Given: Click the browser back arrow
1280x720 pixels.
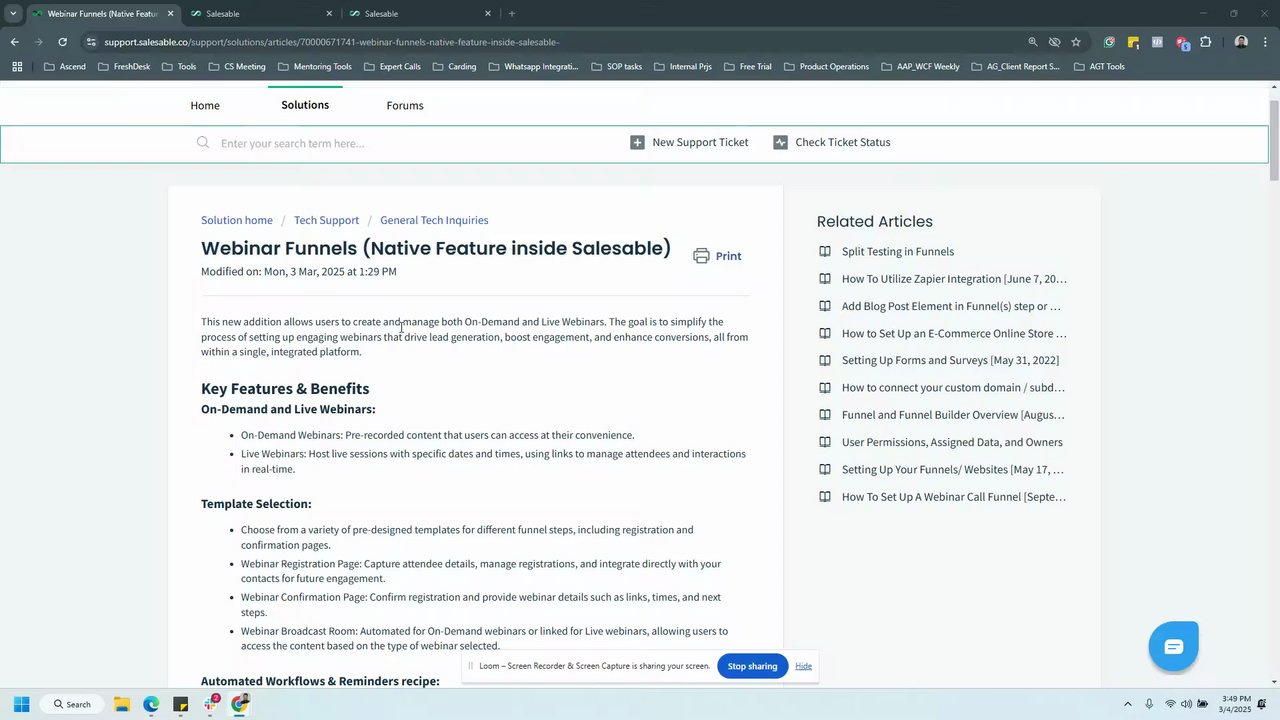Looking at the screenshot, I should tap(14, 42).
